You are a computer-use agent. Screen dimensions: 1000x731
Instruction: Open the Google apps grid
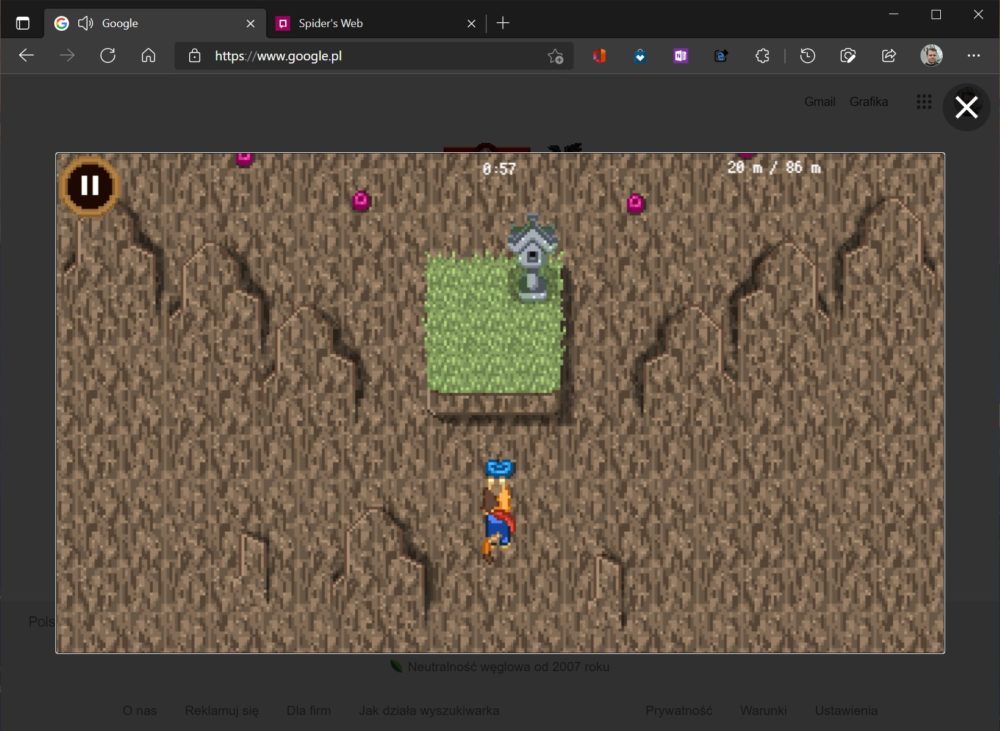pyautogui.click(x=923, y=101)
